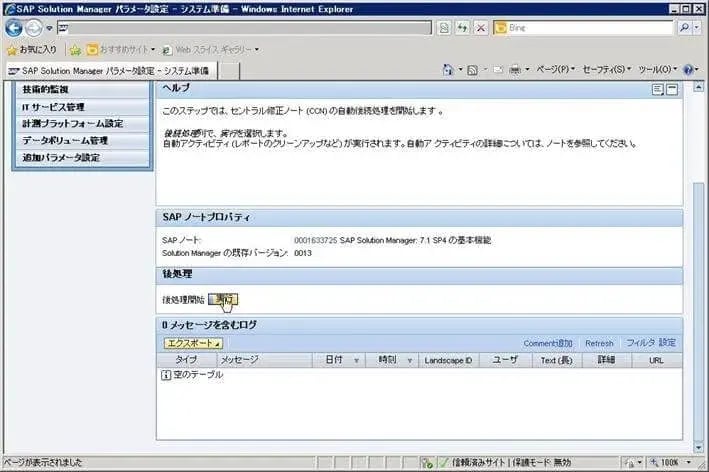
Task: Select 計測プラットフォーム設定 navigation item
Action: coord(82,124)
